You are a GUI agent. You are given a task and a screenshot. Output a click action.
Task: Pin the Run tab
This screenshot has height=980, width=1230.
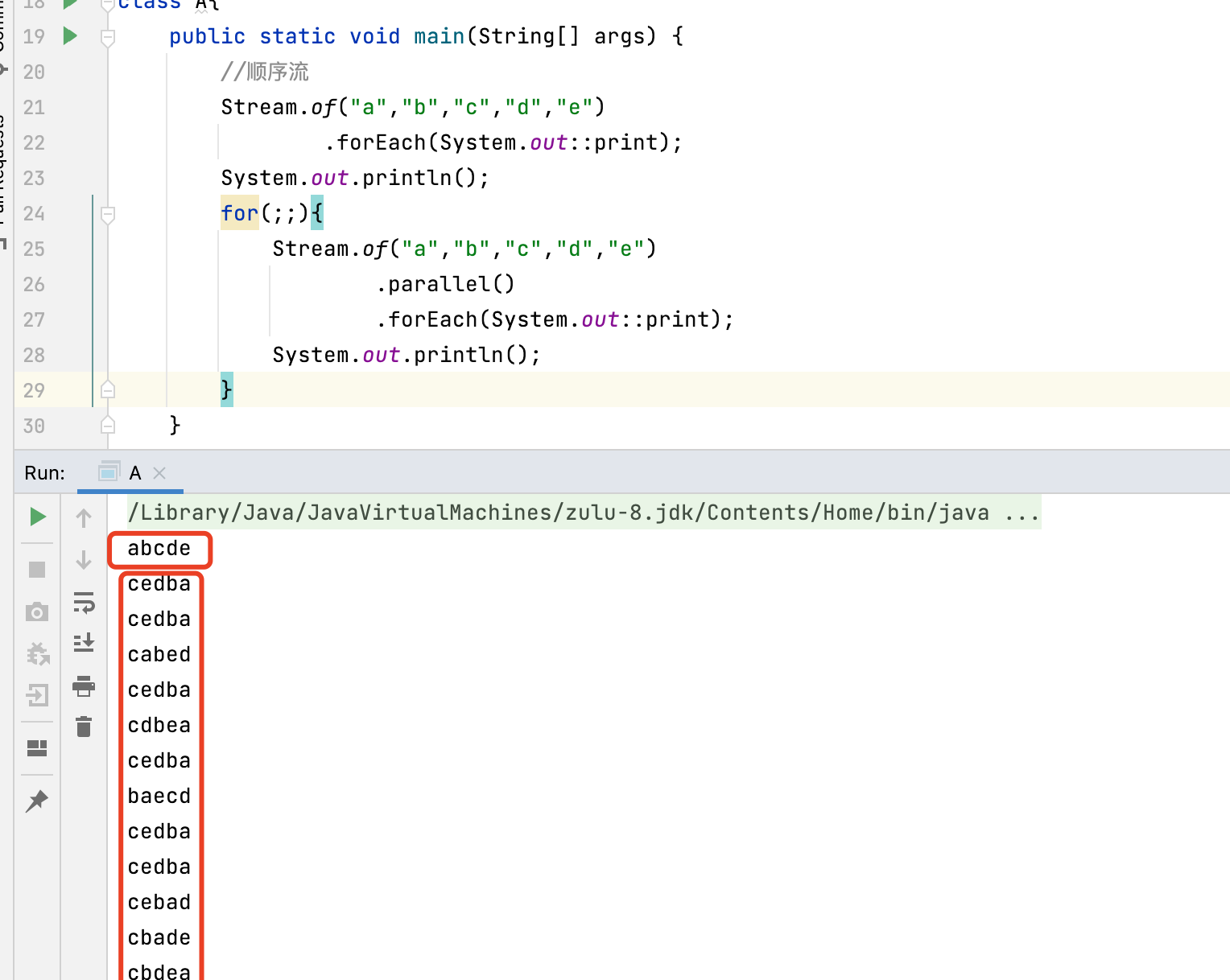[37, 801]
